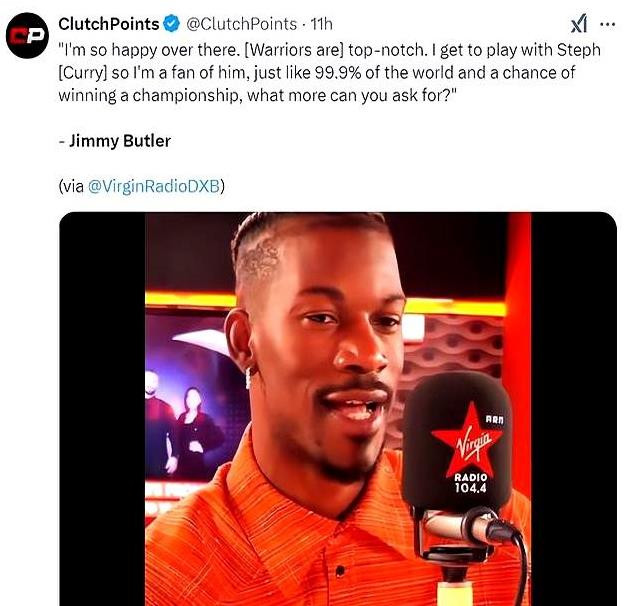Image resolution: width=636 pixels, height=606 pixels.
Task: Click the ARN label on the microphone
Action: pyautogui.click(x=495, y=420)
